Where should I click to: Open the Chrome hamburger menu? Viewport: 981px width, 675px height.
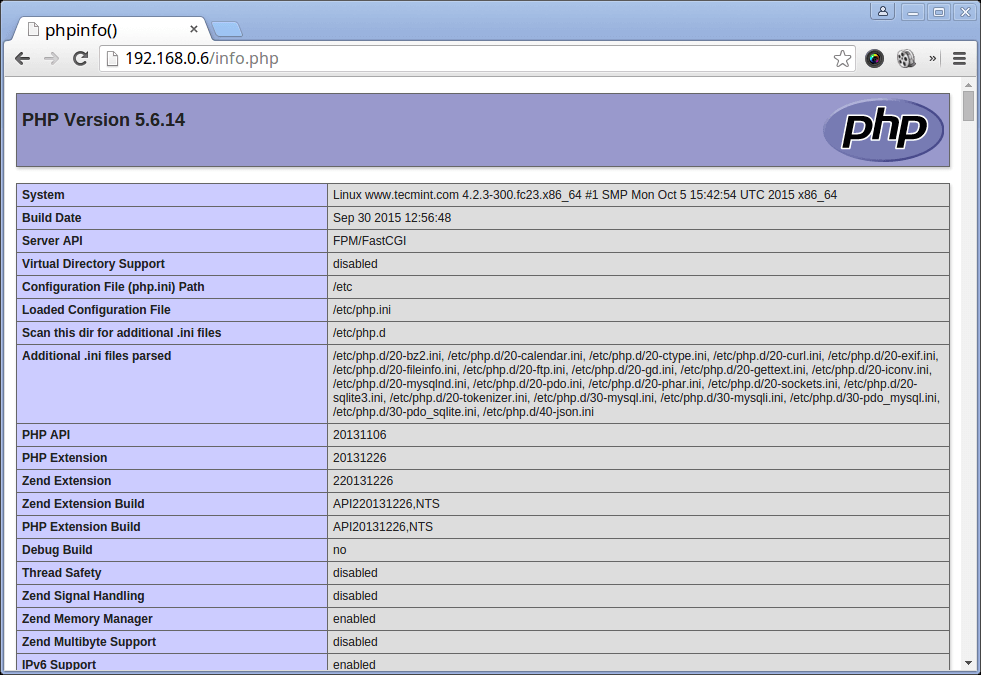coord(959,58)
